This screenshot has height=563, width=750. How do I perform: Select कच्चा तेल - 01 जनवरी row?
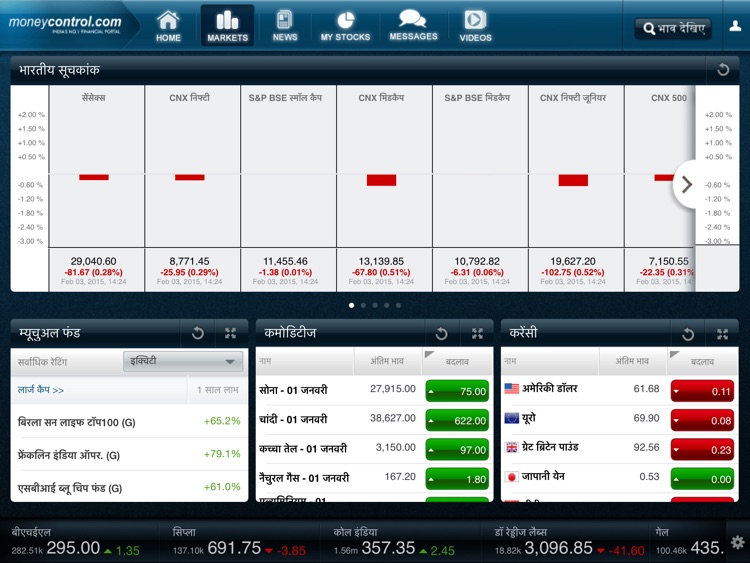click(x=374, y=449)
